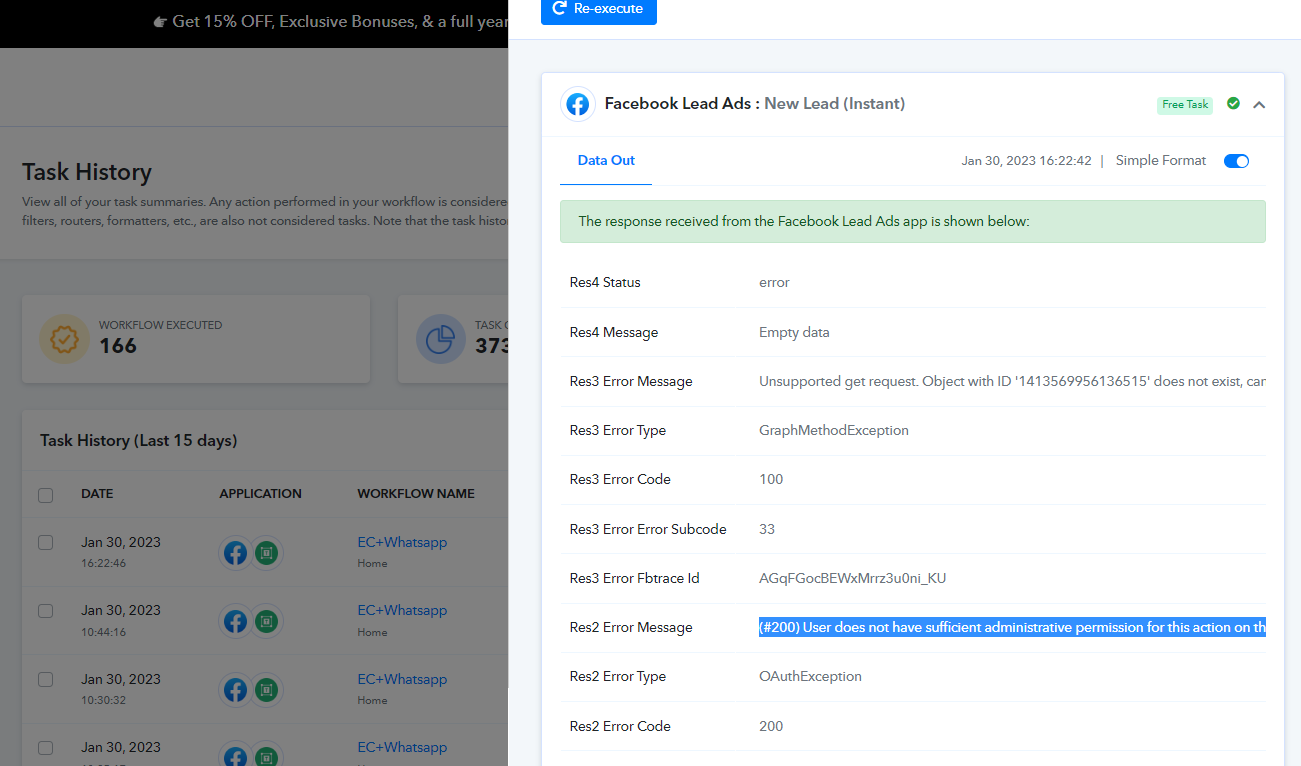
Task: Click the Free Task badge
Action: pos(1185,105)
